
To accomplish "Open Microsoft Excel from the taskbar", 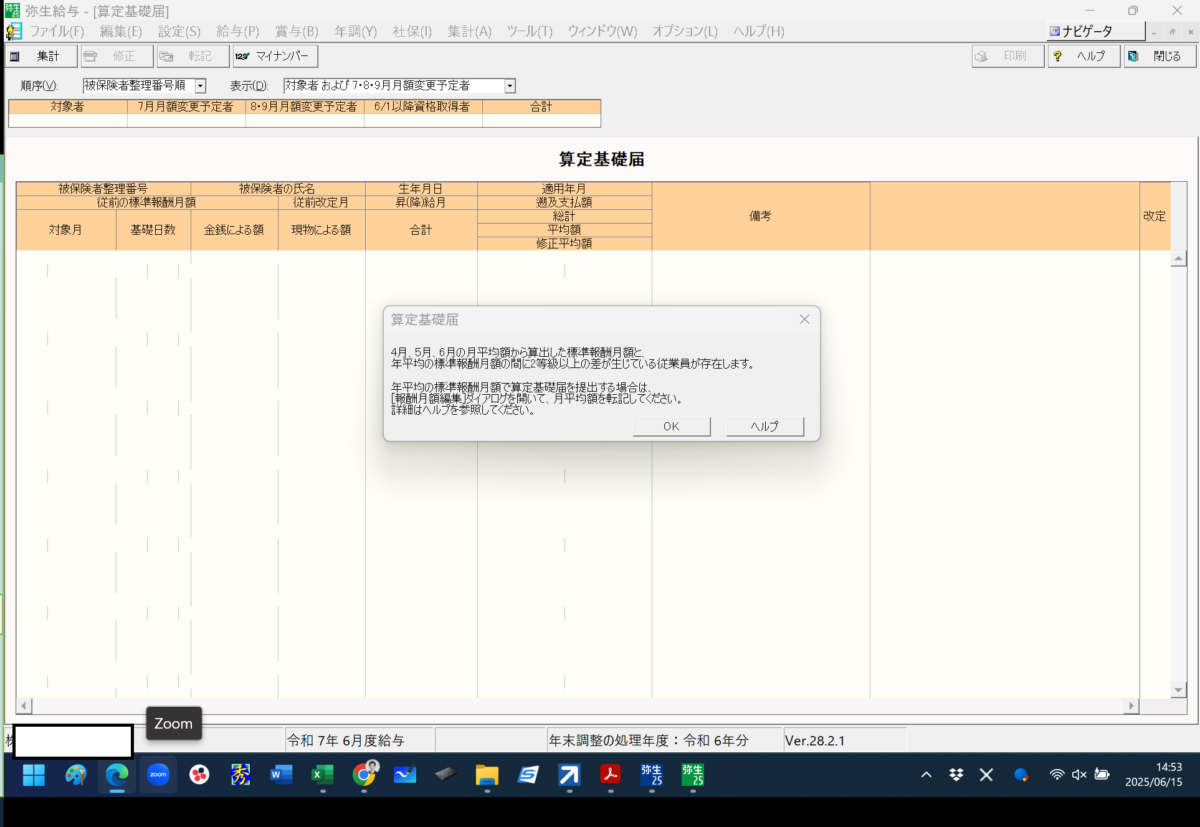I will click(x=322, y=775).
